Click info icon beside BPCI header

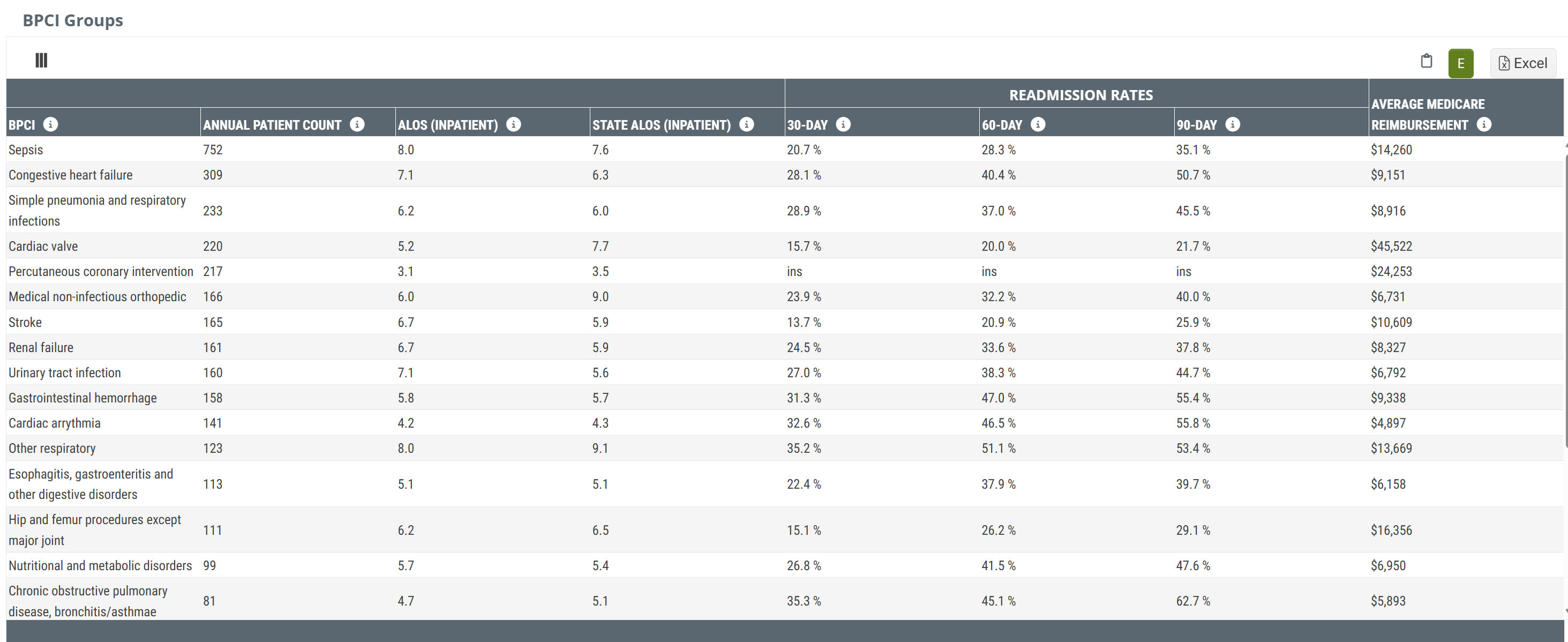[50, 124]
